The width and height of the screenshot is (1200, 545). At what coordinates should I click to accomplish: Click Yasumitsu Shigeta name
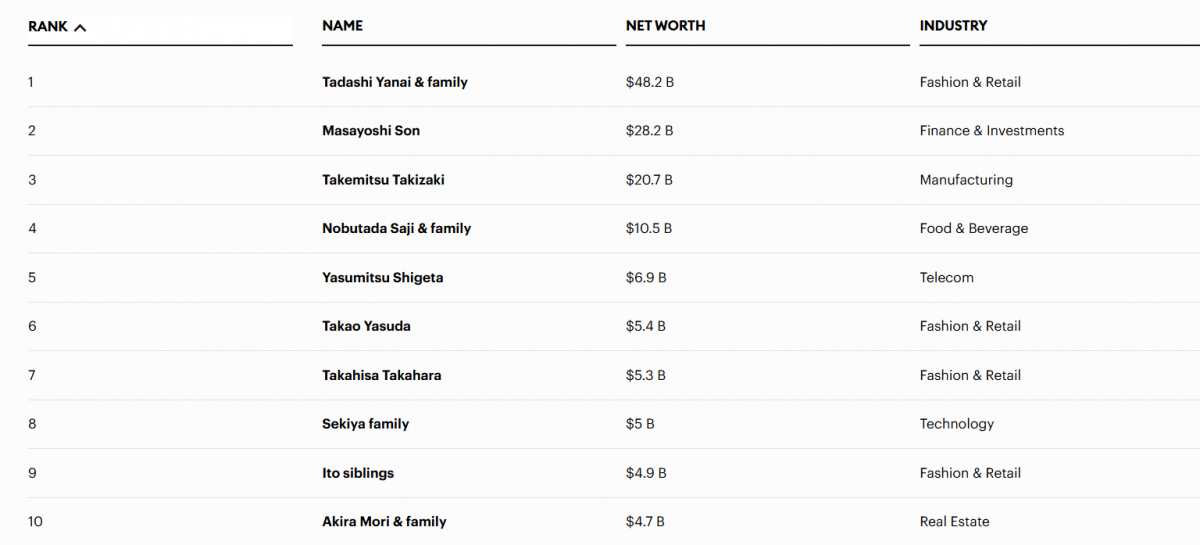tap(382, 278)
